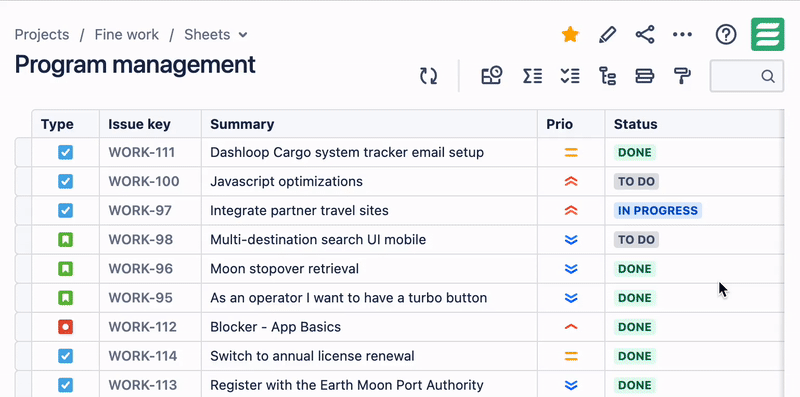Open issue WORK-96 key

[140, 268]
